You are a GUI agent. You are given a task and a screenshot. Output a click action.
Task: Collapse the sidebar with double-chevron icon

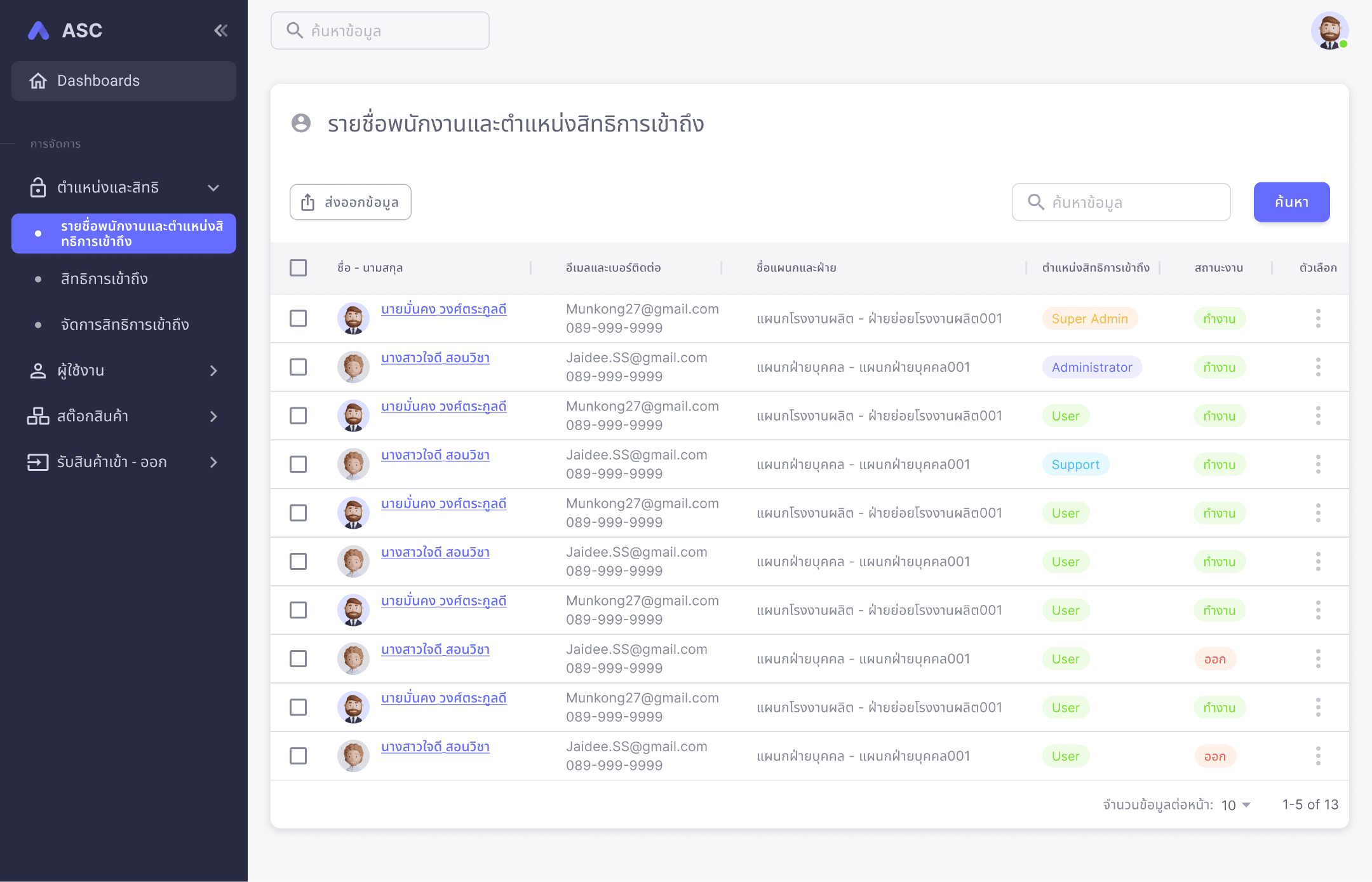220,31
